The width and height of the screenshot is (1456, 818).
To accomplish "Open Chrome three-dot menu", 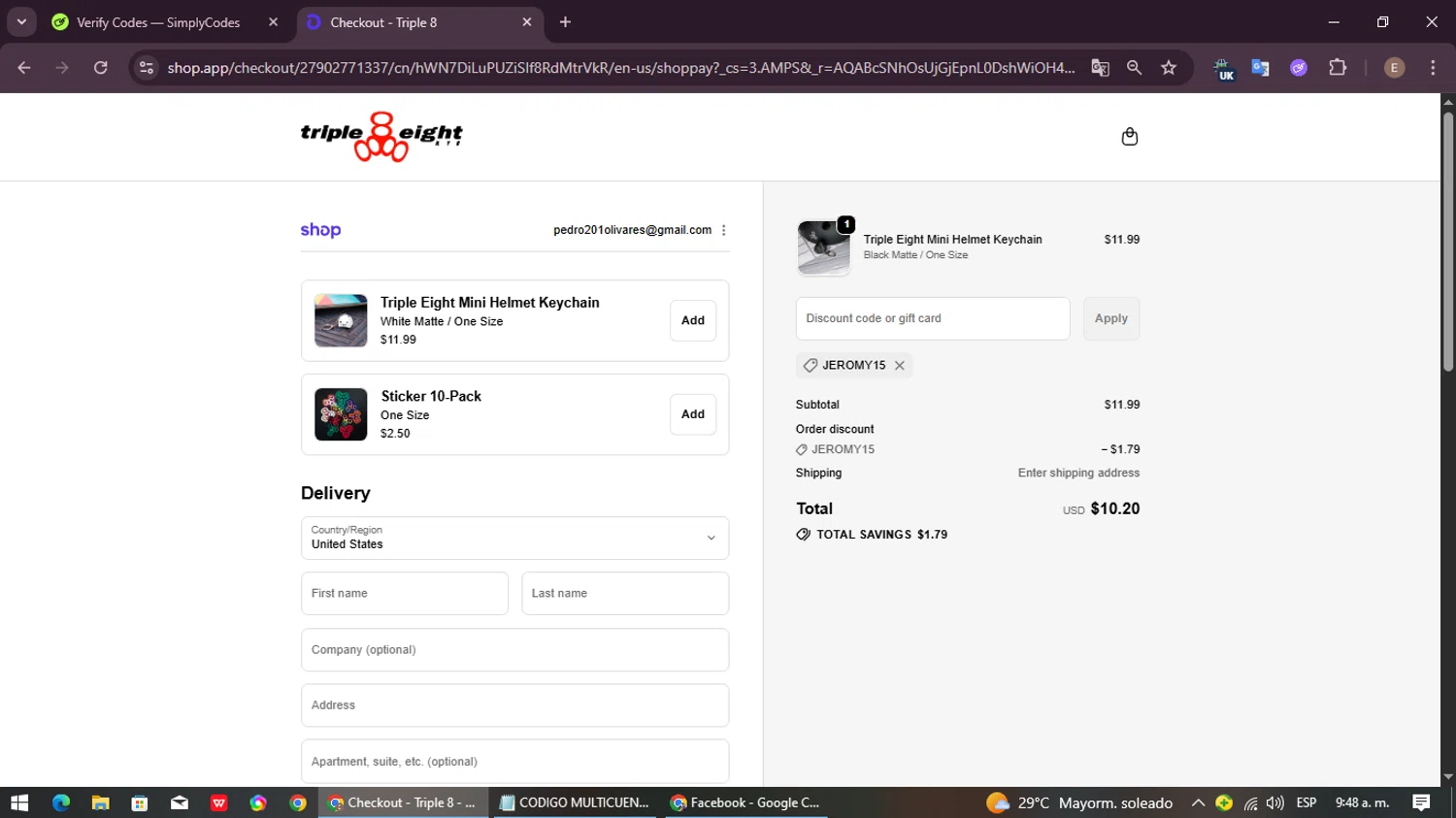I will coord(1433,68).
